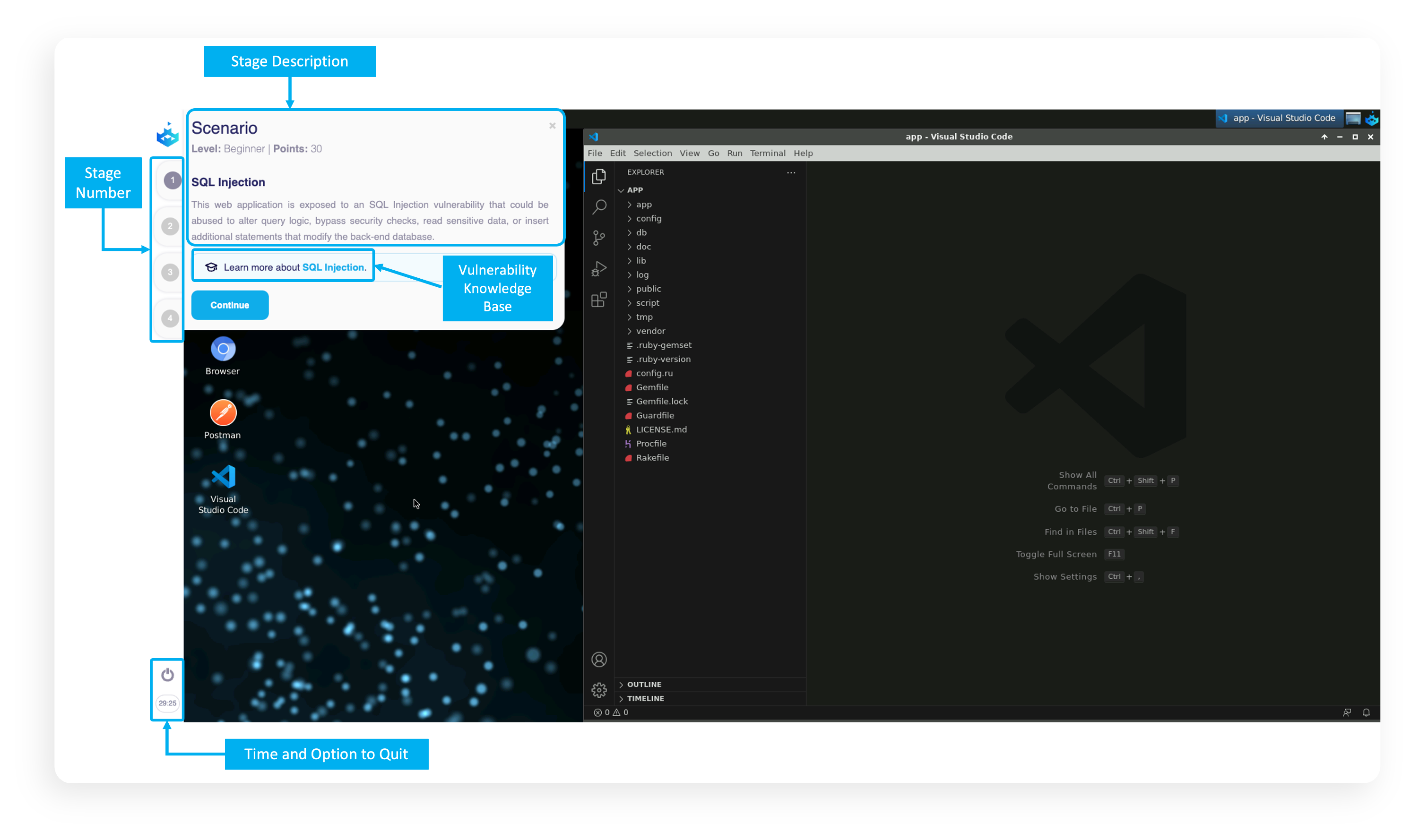The width and height of the screenshot is (1419, 840).
Task: Open the Terminal menu
Action: click(x=767, y=154)
